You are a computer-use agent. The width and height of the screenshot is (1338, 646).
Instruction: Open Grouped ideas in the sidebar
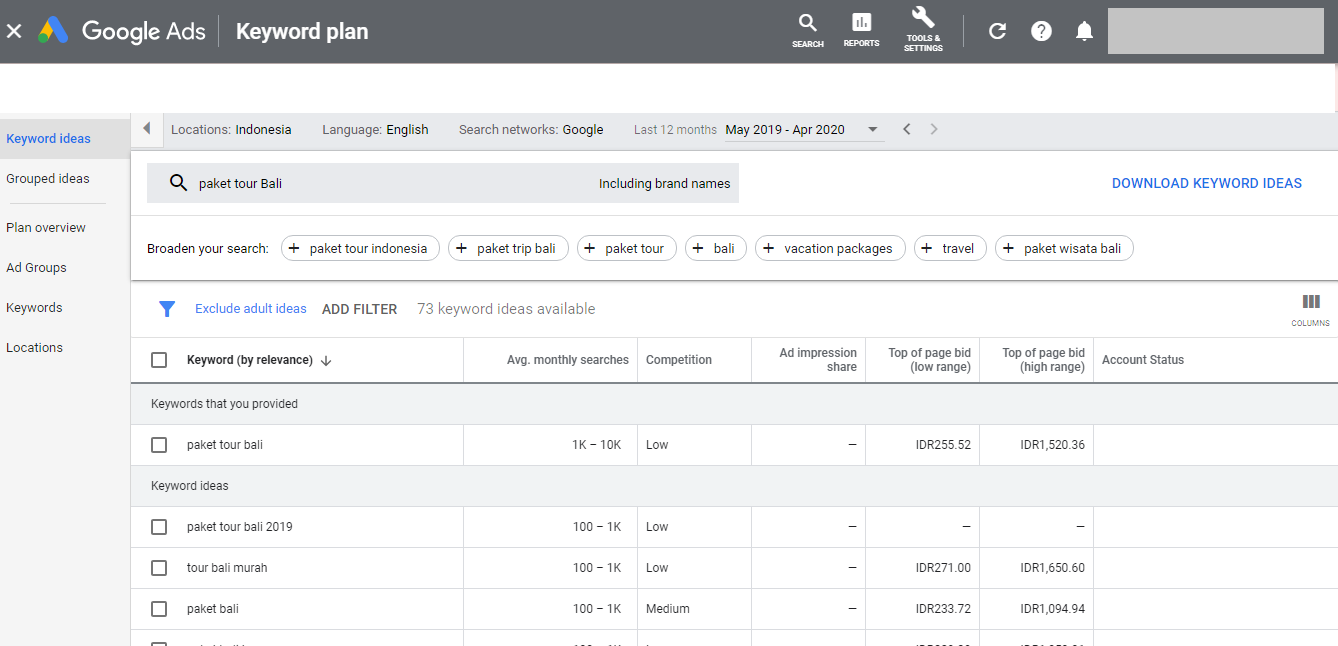coord(48,179)
